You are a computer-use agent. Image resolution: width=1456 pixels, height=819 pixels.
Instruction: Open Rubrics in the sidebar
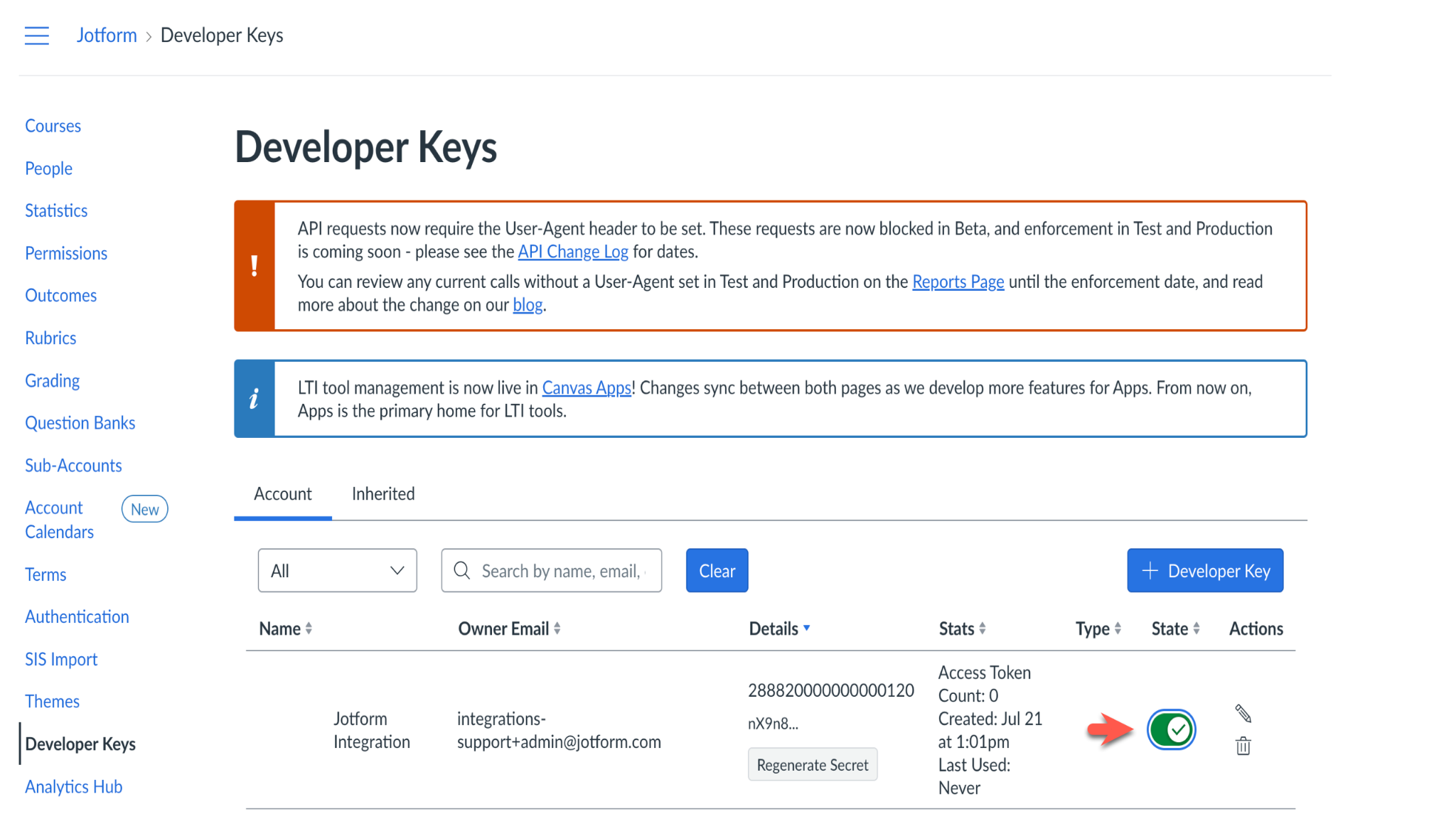pyautogui.click(x=50, y=338)
